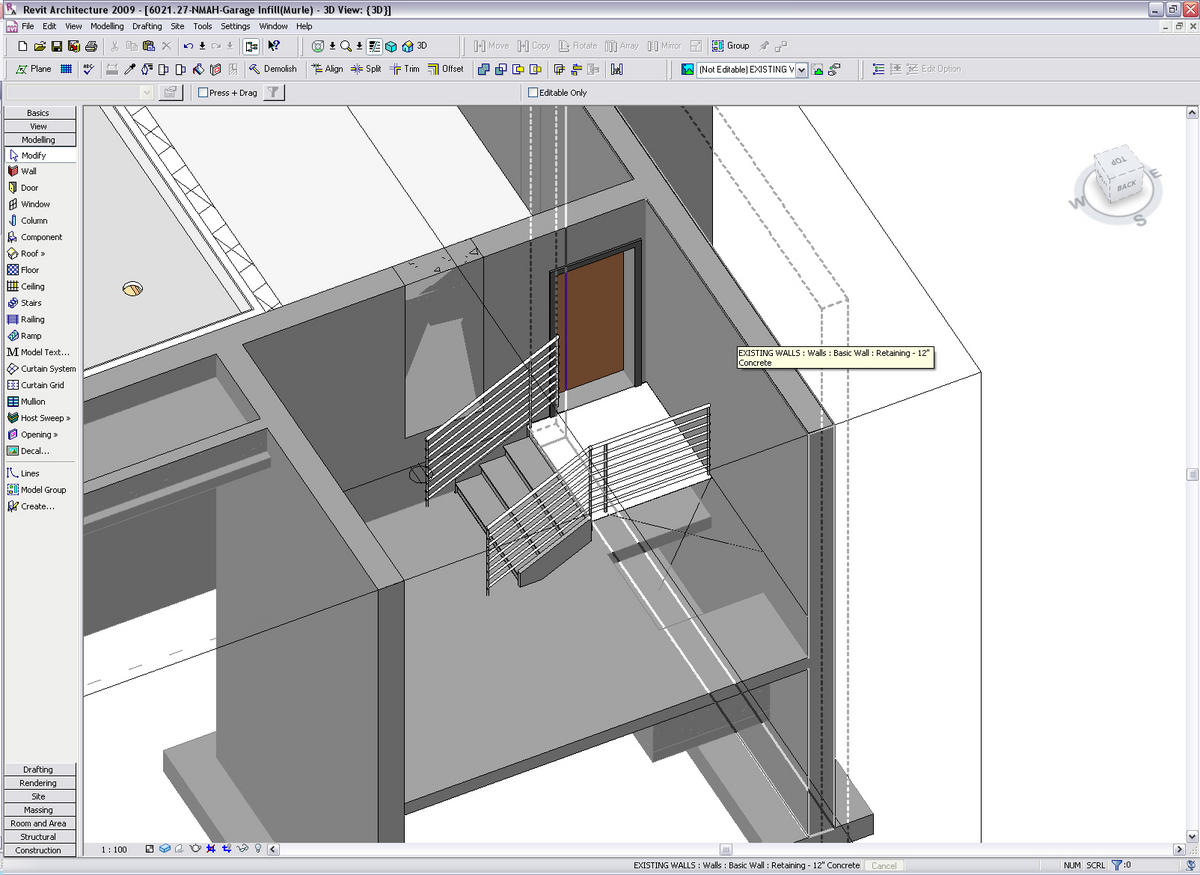
Task: Click the ViewCube BACK face
Action: pyautogui.click(x=1126, y=186)
